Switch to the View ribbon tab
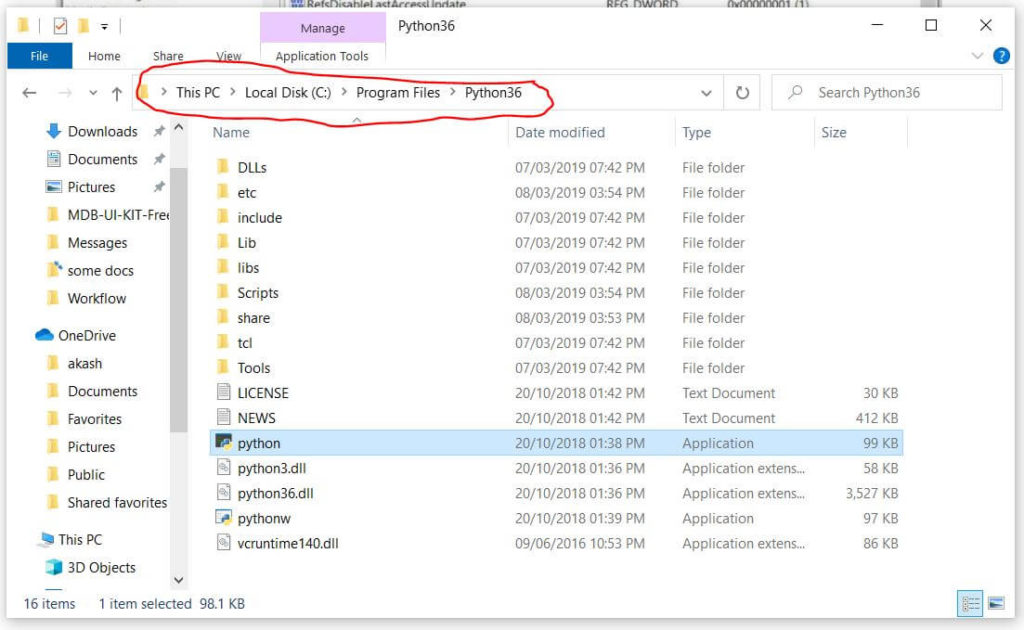This screenshot has height=630, width=1024. coord(229,56)
